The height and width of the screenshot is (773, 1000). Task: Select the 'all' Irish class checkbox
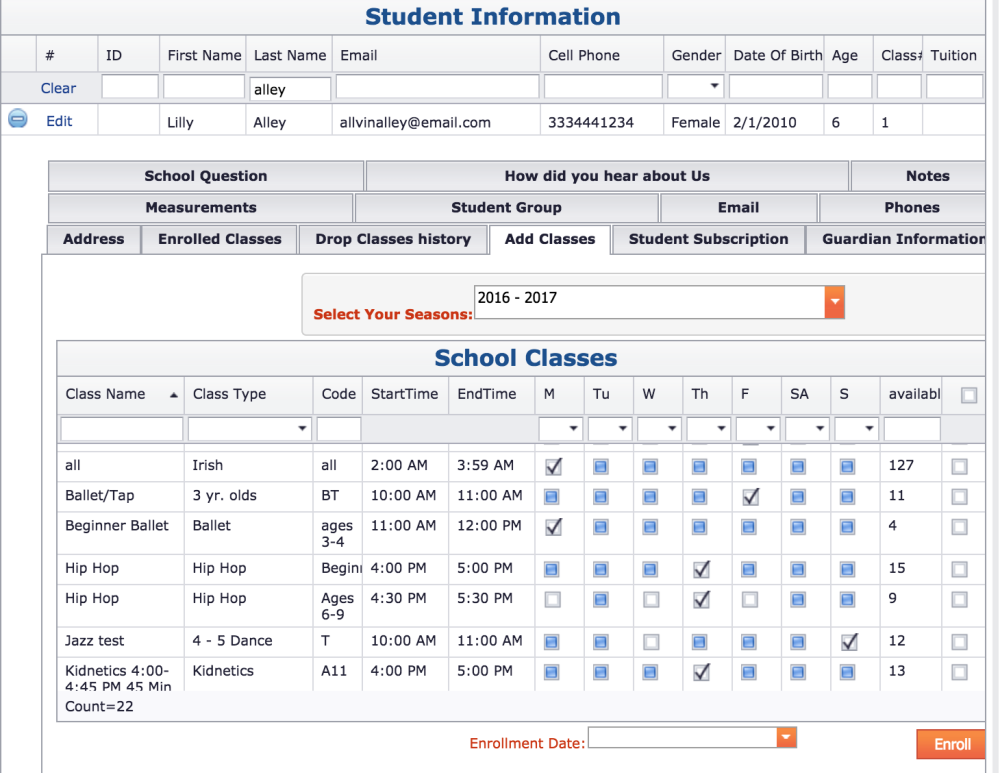coord(959,466)
